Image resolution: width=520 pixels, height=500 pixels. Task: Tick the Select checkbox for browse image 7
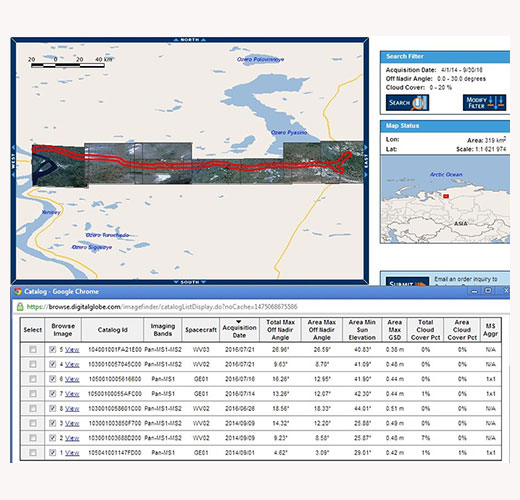[x=33, y=394]
